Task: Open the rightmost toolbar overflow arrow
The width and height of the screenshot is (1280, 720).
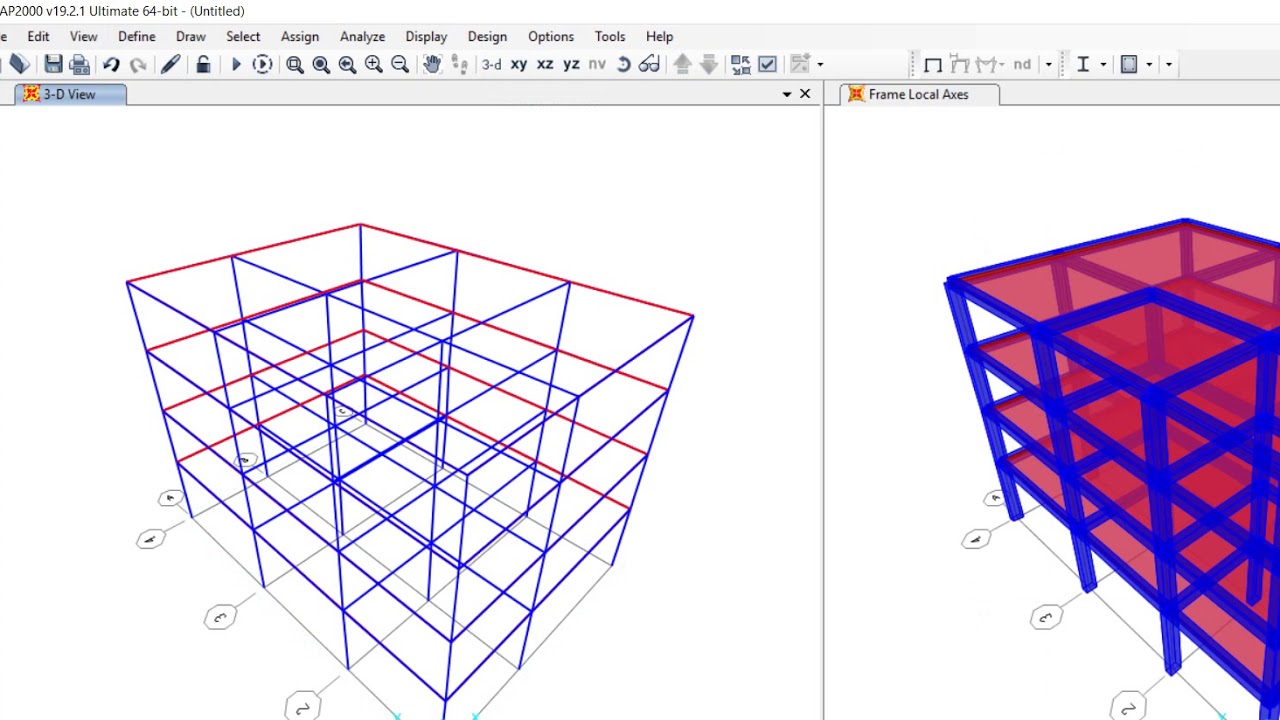Action: tap(1168, 64)
